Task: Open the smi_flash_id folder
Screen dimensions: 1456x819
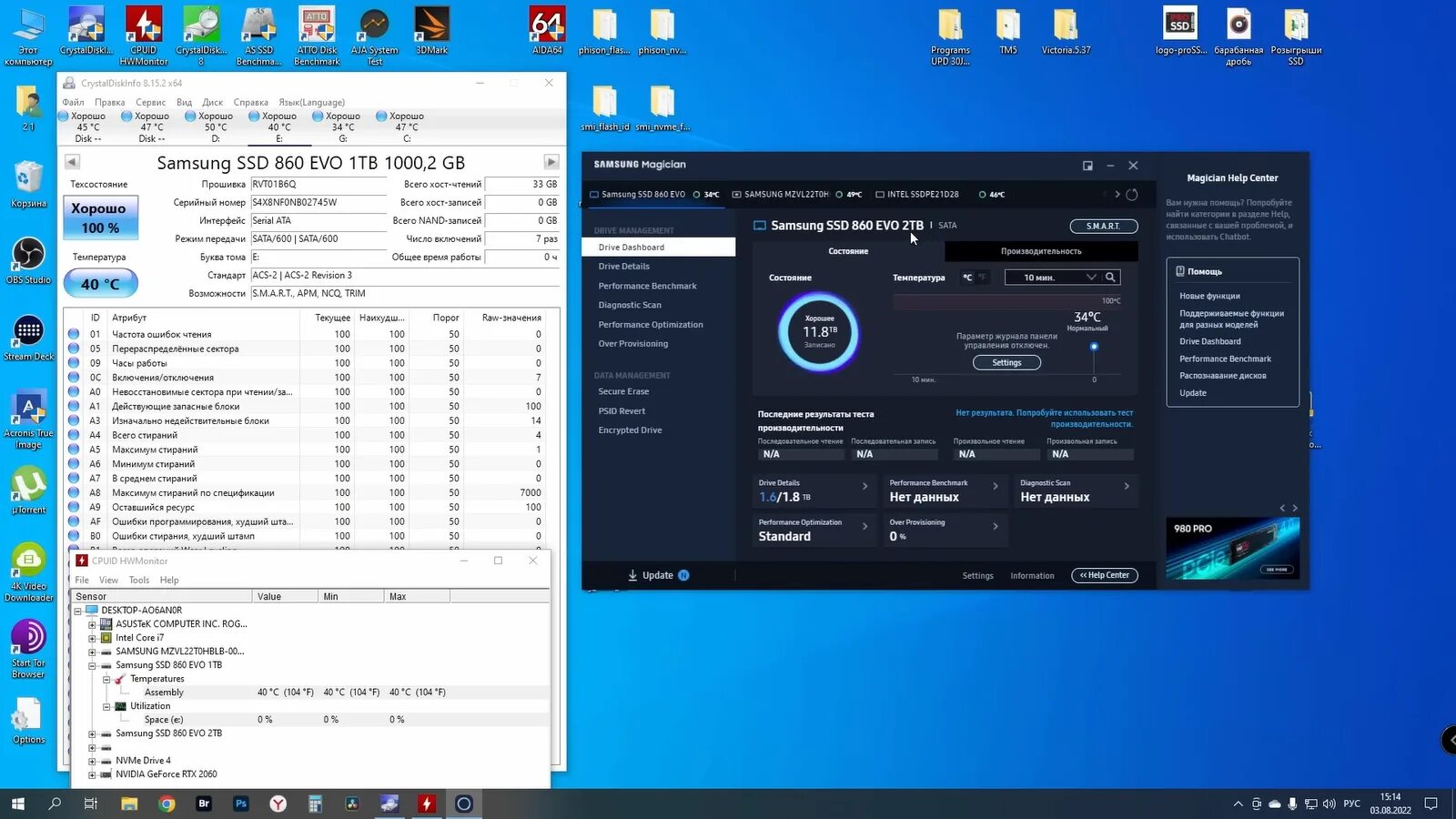Action: 604,108
